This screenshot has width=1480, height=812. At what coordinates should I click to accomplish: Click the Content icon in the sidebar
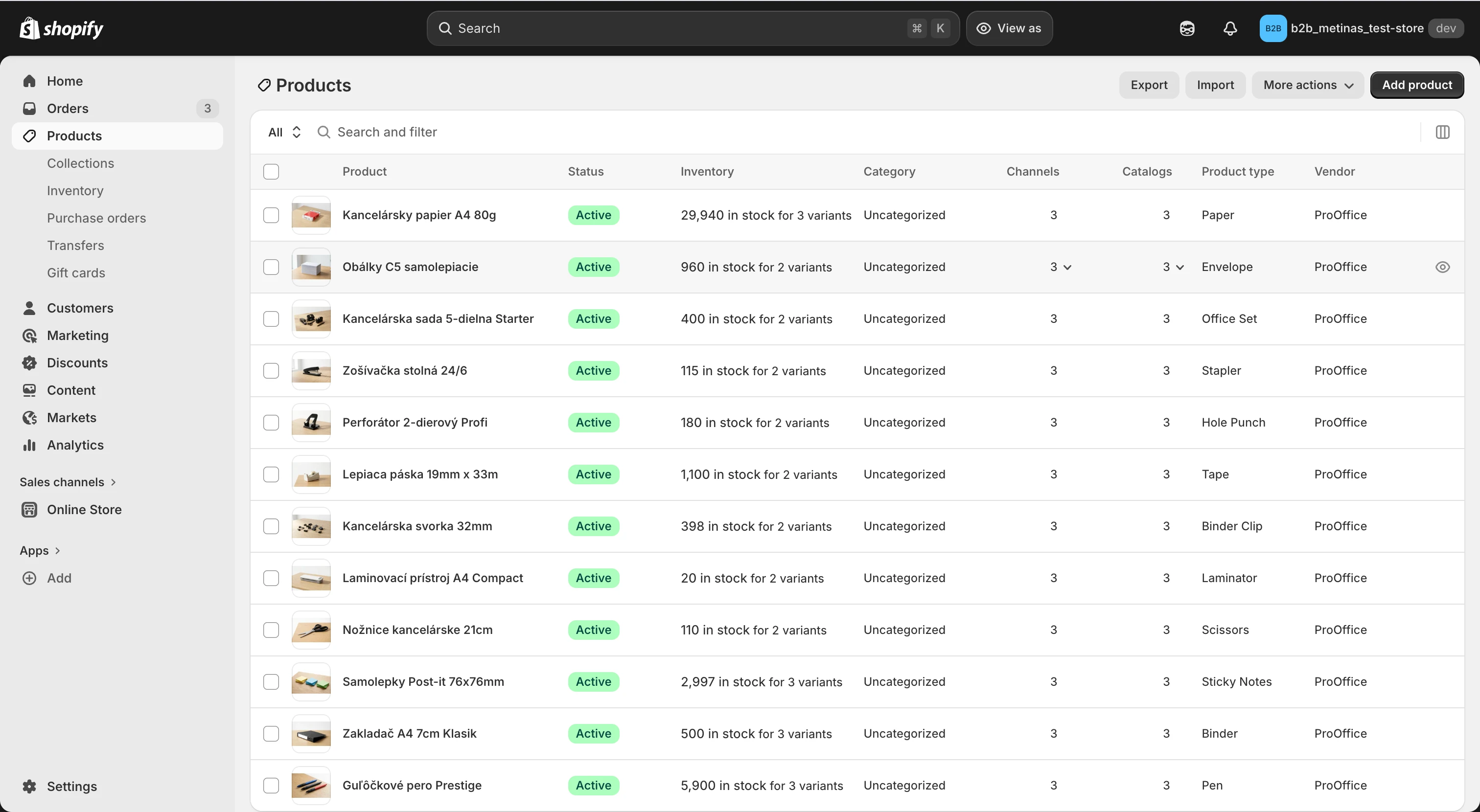coord(29,390)
